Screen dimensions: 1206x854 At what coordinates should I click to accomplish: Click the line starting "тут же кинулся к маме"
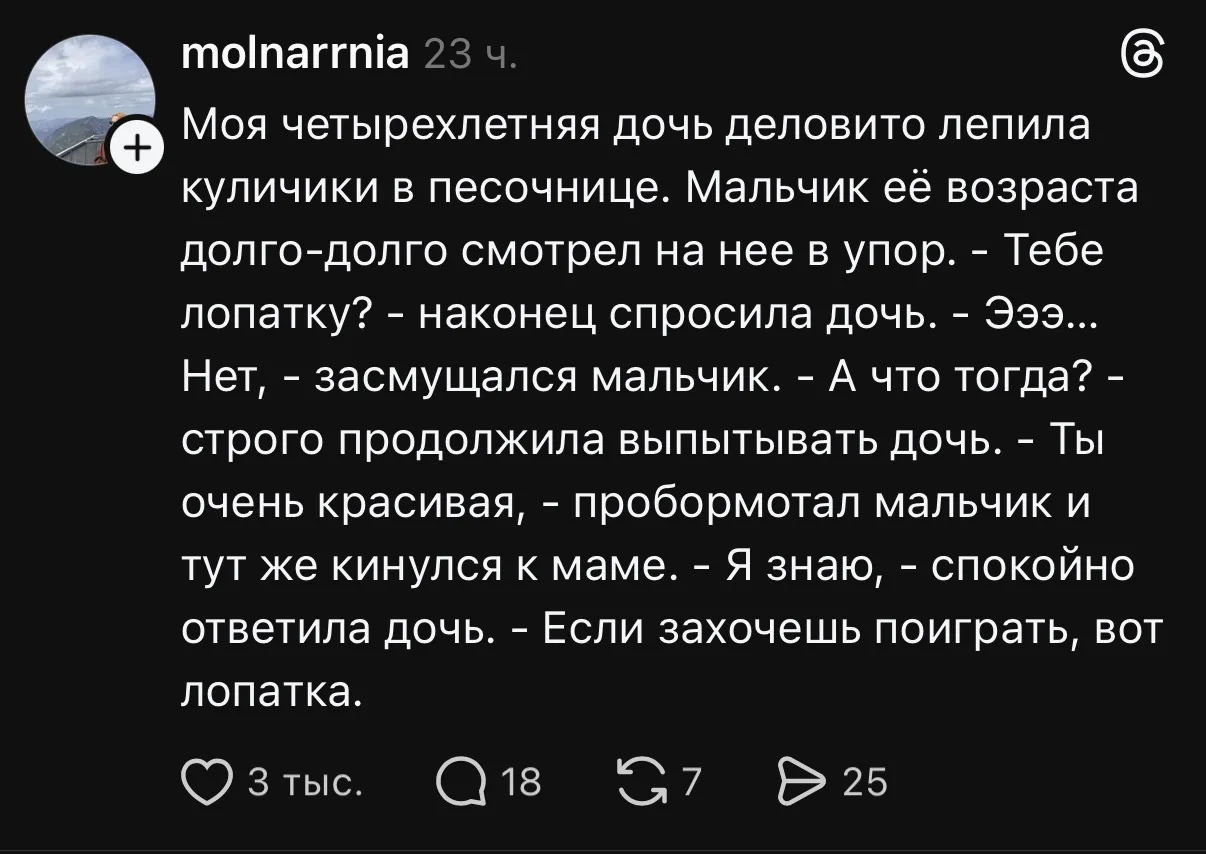tap(658, 567)
